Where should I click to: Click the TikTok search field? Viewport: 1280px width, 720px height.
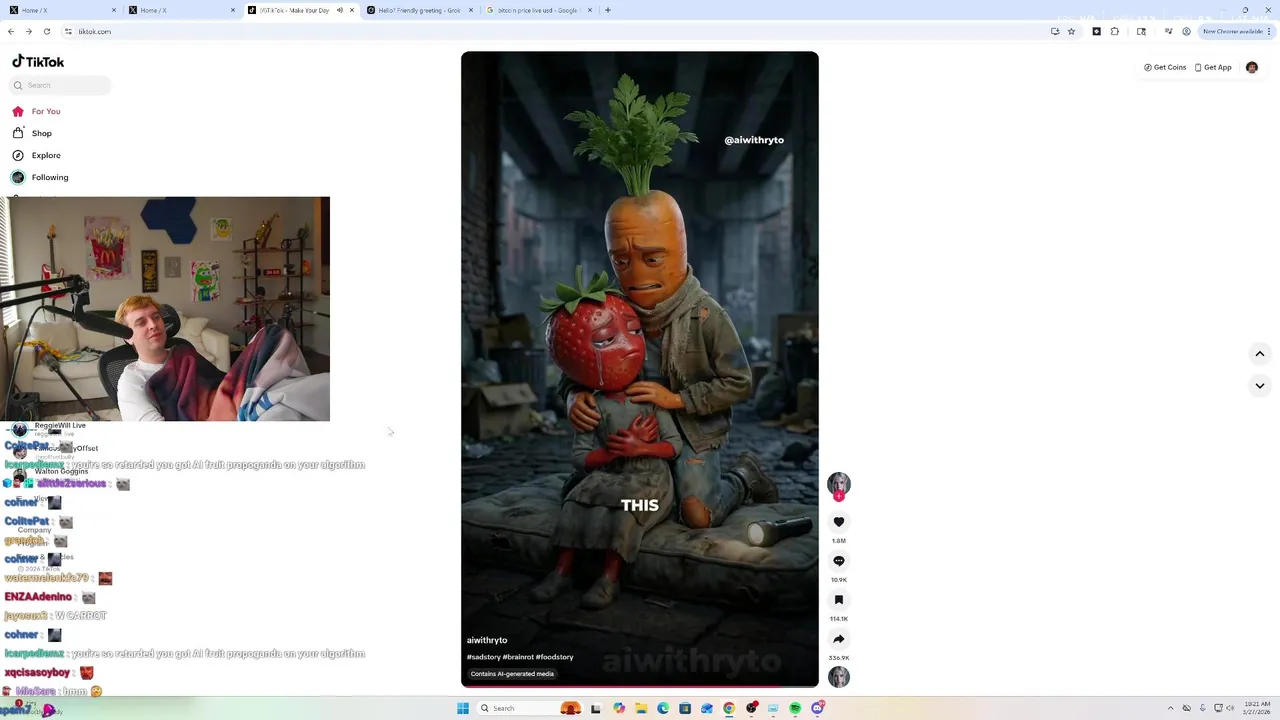coord(60,85)
